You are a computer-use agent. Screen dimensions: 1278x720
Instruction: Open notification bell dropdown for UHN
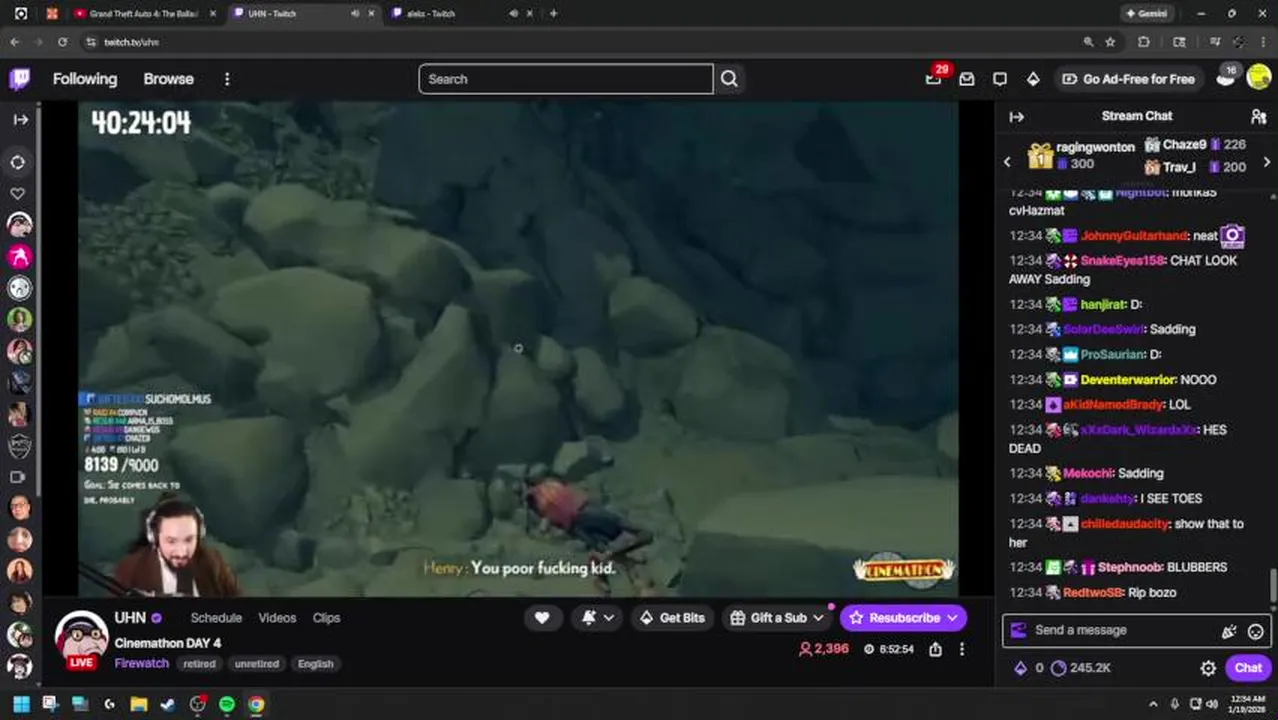tap(597, 618)
